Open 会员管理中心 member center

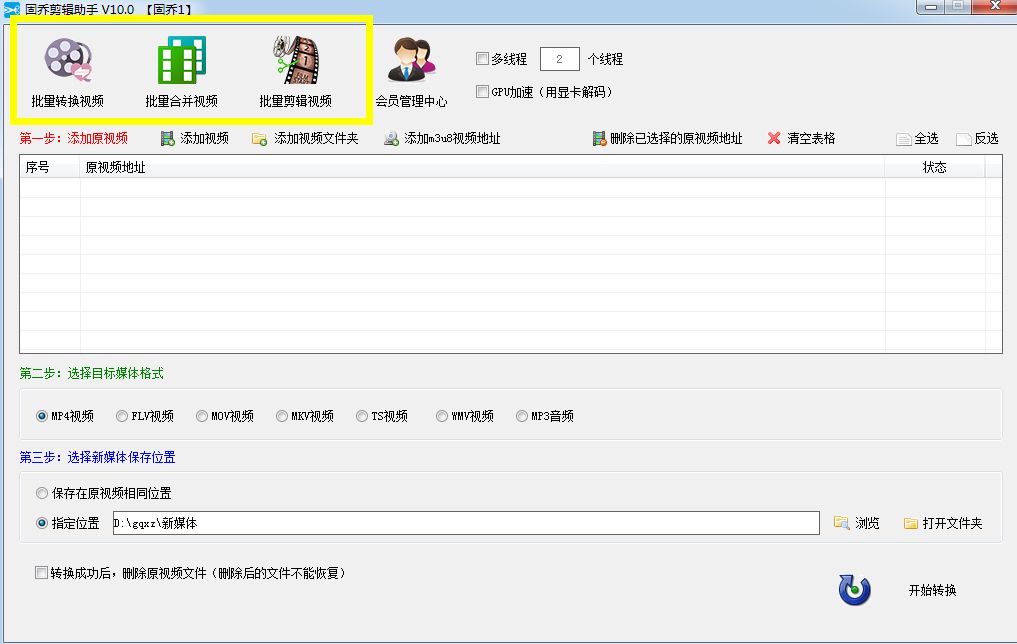(x=411, y=71)
